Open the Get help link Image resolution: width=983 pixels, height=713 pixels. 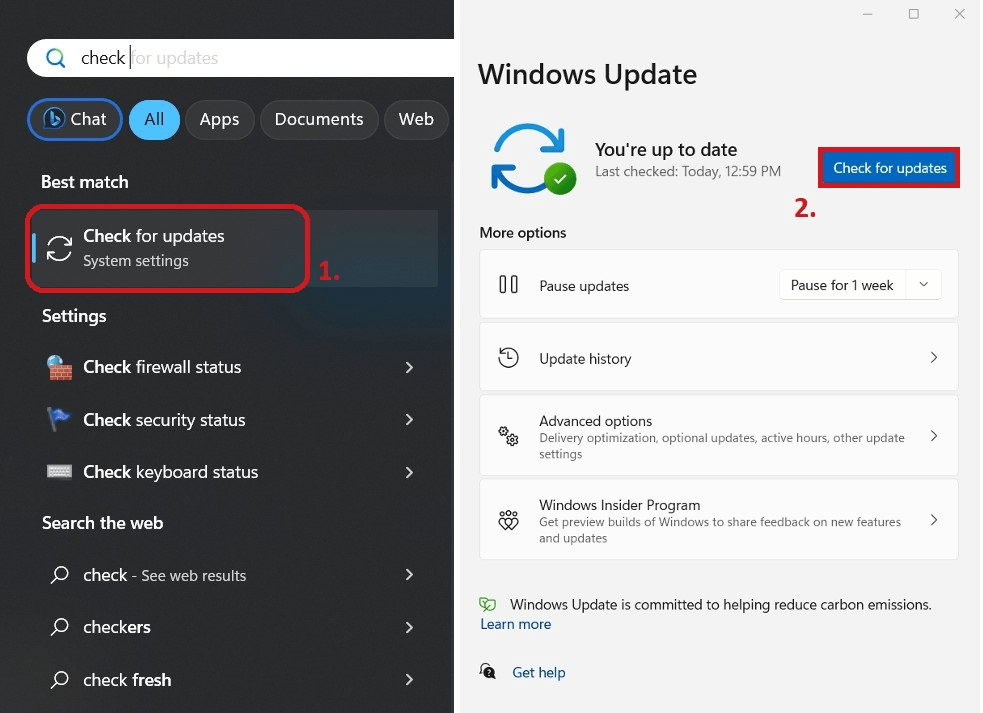(x=539, y=672)
